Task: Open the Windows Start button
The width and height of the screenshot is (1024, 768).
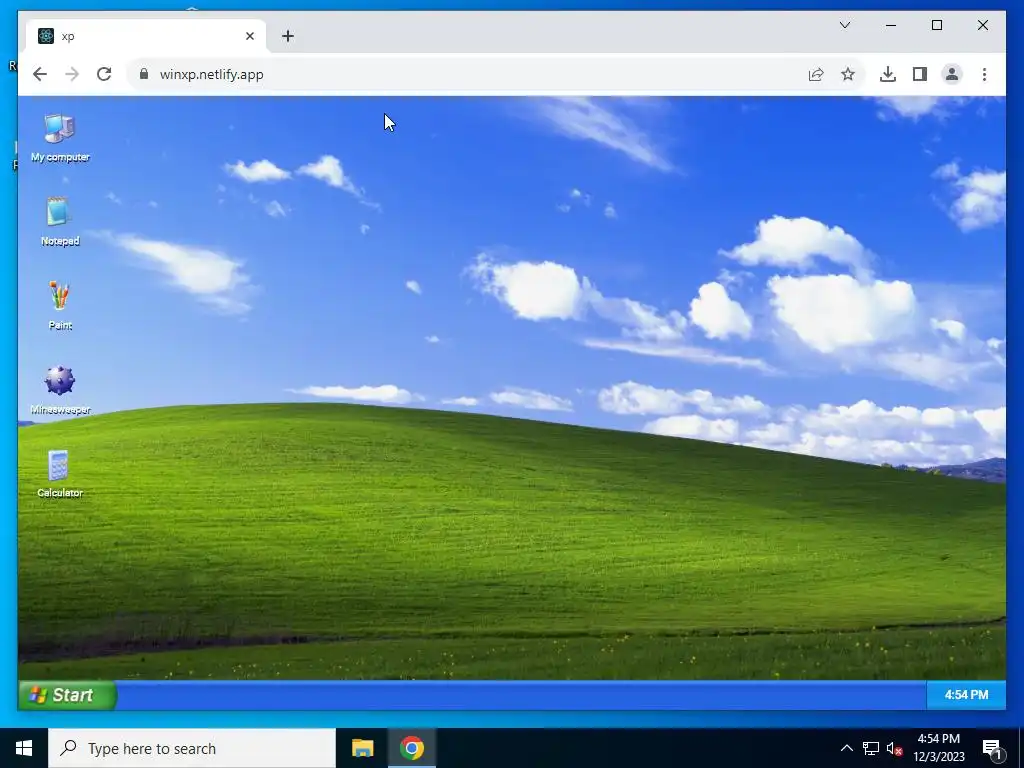Action: [x=24, y=748]
